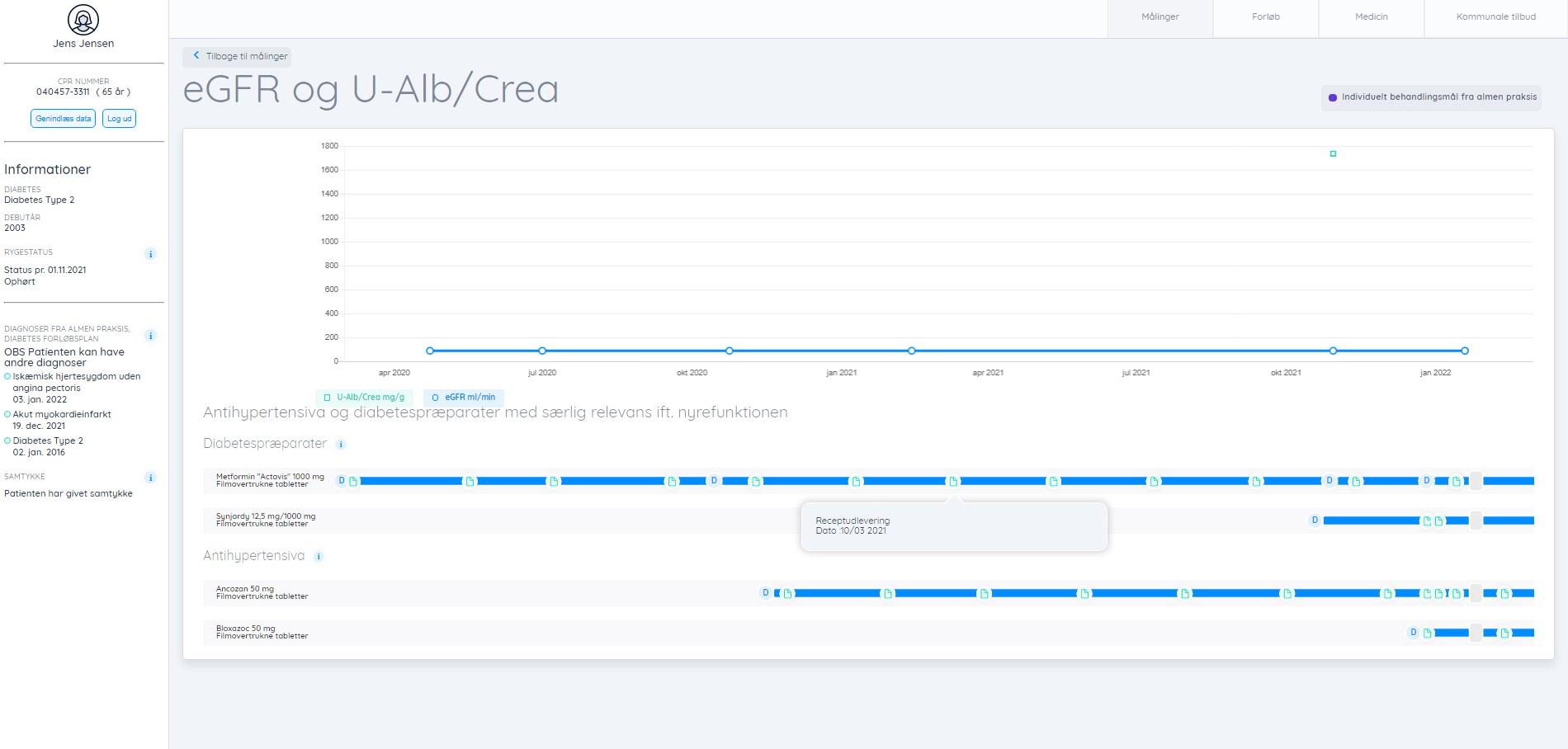Switch to the Forløb tab
The height and width of the screenshot is (749, 1568).
1265,17
